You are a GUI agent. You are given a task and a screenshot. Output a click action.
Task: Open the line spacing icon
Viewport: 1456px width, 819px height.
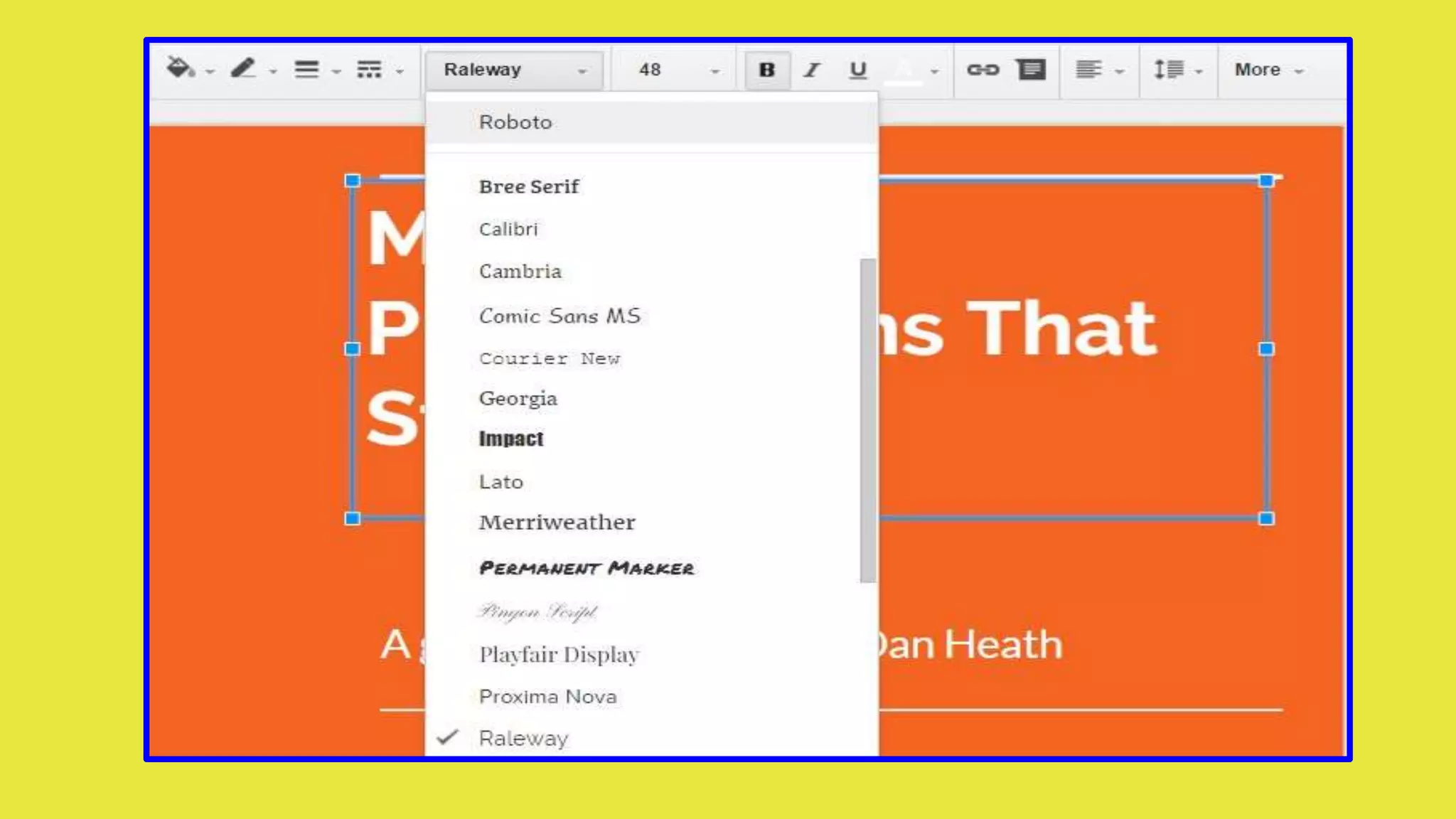1169,70
